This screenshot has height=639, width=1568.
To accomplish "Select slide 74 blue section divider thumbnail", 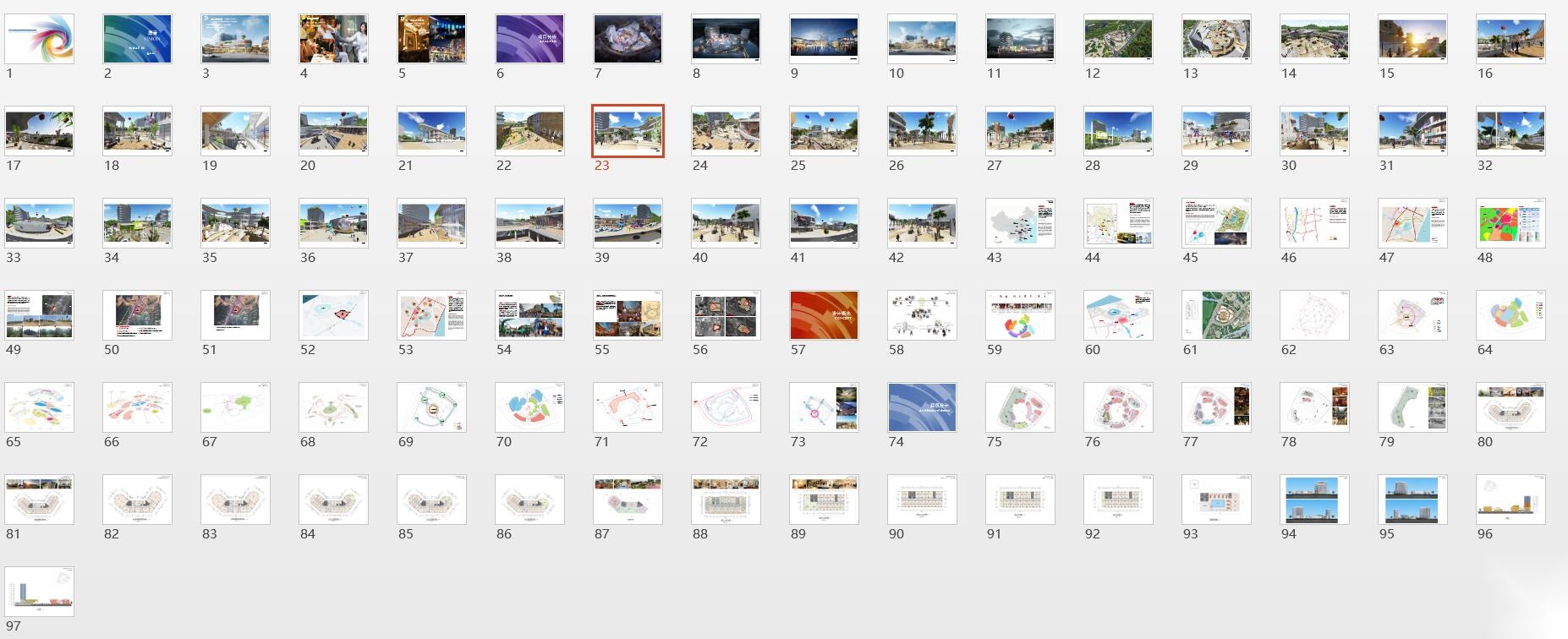I will pos(922,407).
